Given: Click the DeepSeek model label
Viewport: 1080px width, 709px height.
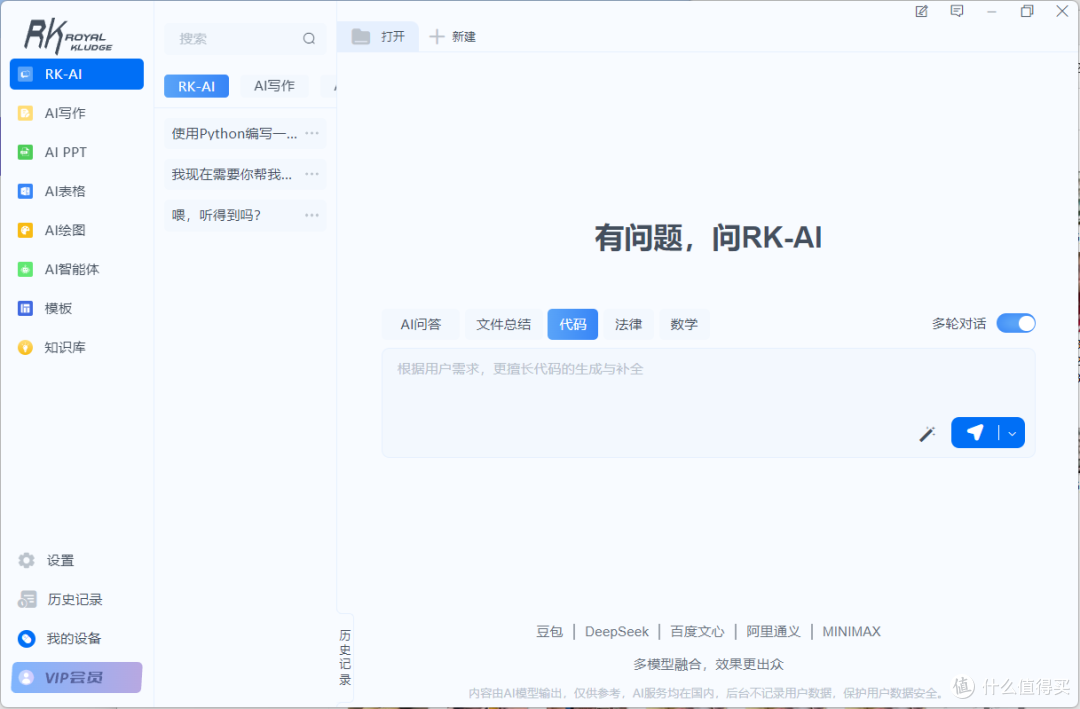Looking at the screenshot, I should point(616,631).
